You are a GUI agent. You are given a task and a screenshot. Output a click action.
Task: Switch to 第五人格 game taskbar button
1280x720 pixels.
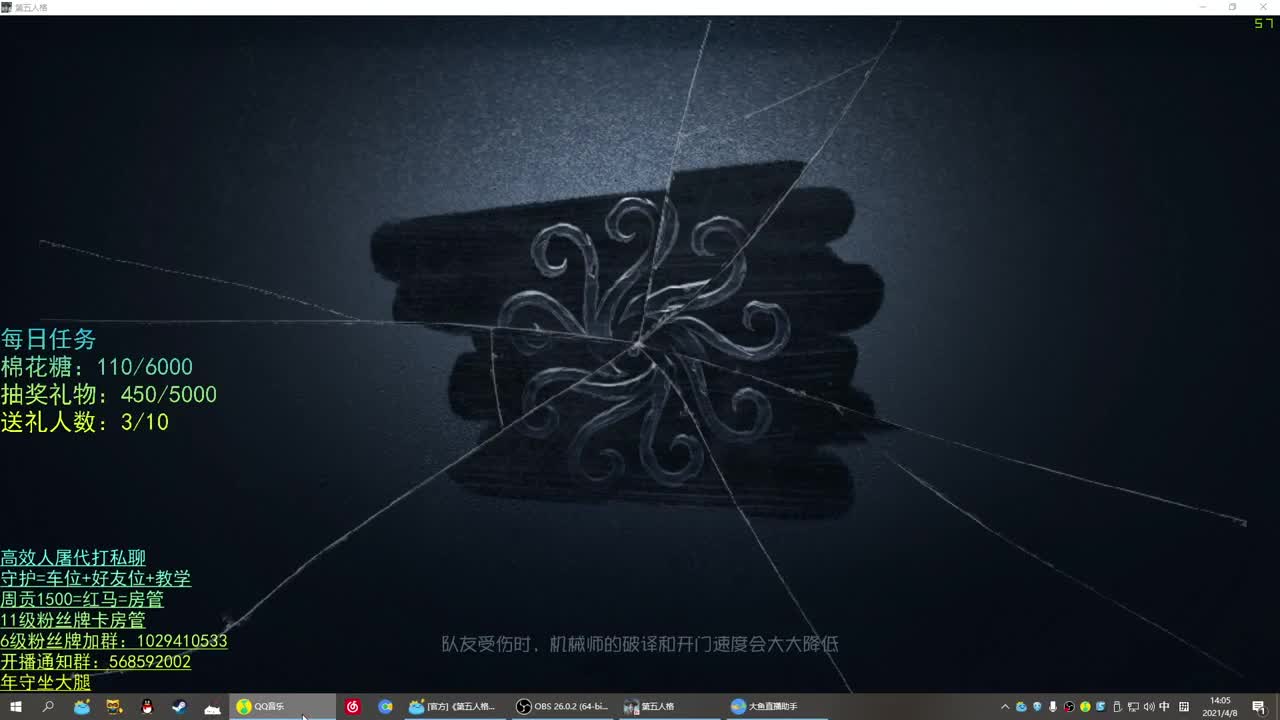(x=671, y=707)
